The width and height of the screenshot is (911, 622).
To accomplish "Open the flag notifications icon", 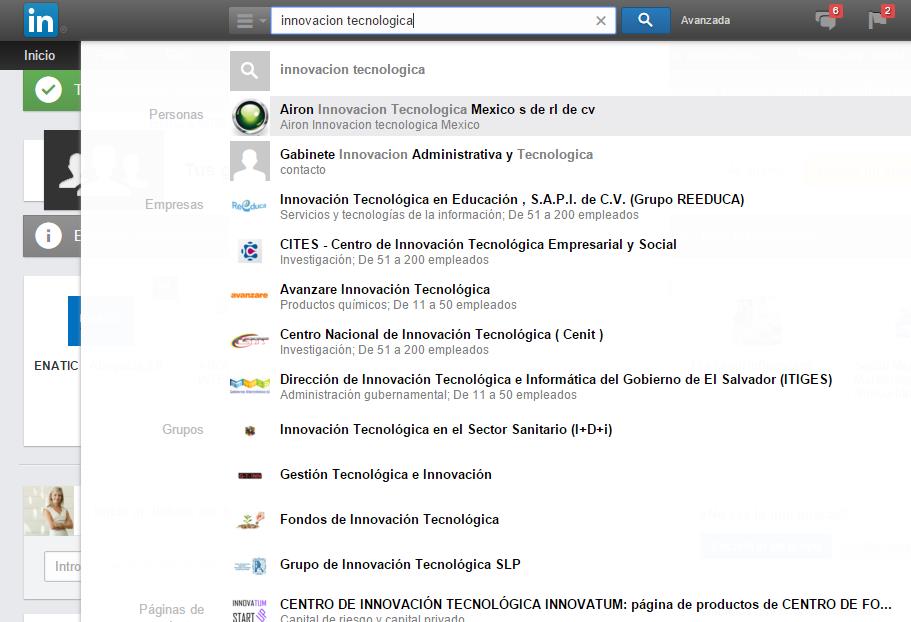I will [878, 19].
